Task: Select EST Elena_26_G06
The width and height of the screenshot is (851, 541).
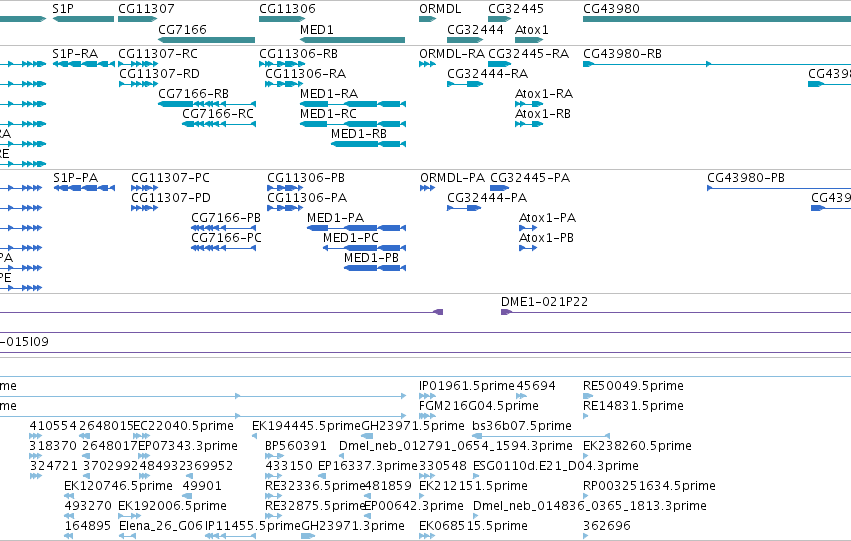Action: point(127,536)
